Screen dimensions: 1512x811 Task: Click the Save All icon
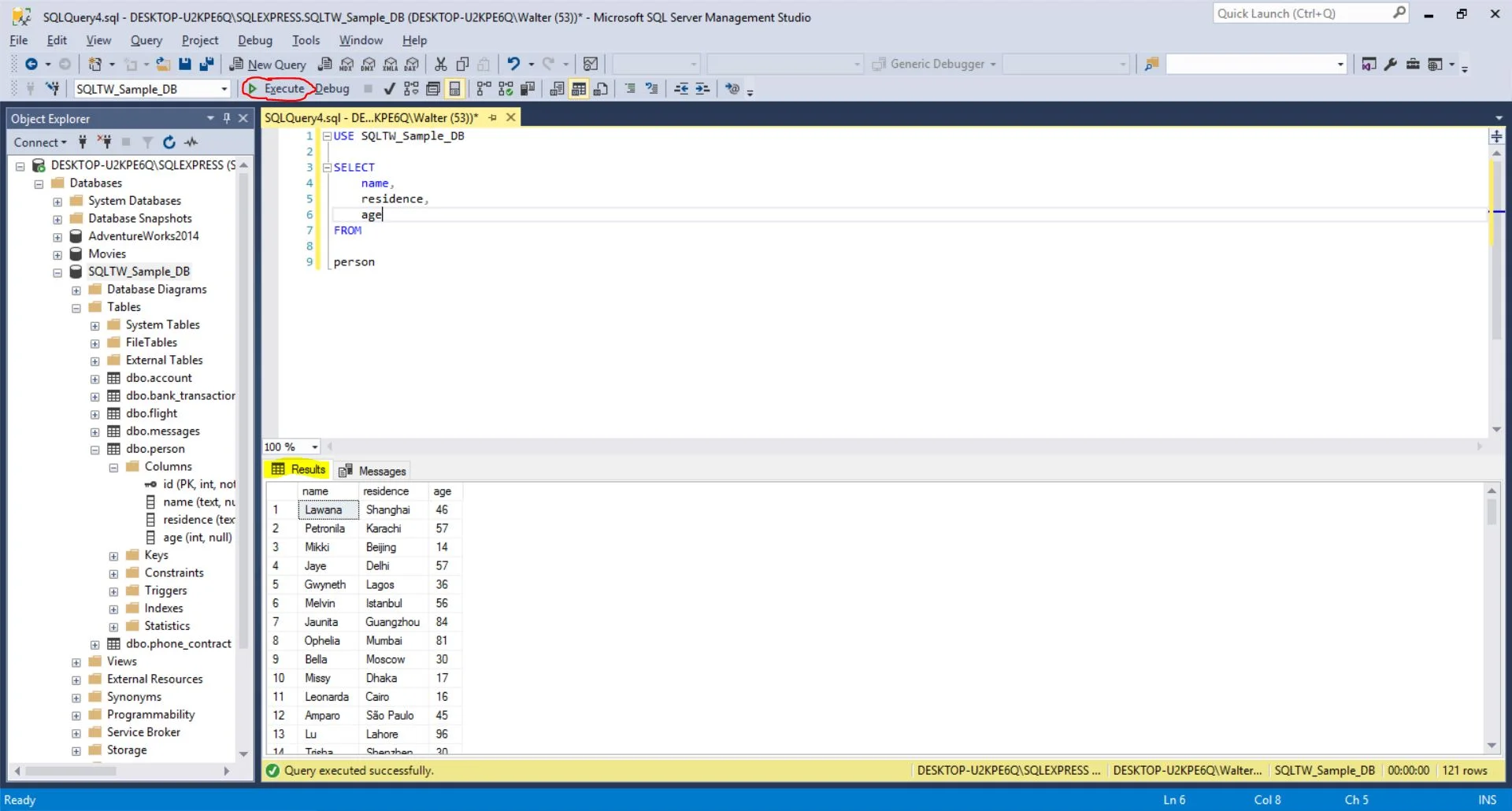[x=207, y=65]
